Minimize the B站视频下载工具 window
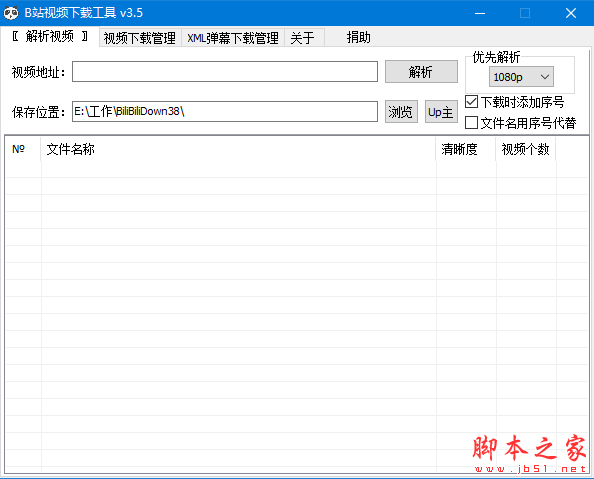This screenshot has height=479, width=594. pyautogui.click(x=480, y=13)
